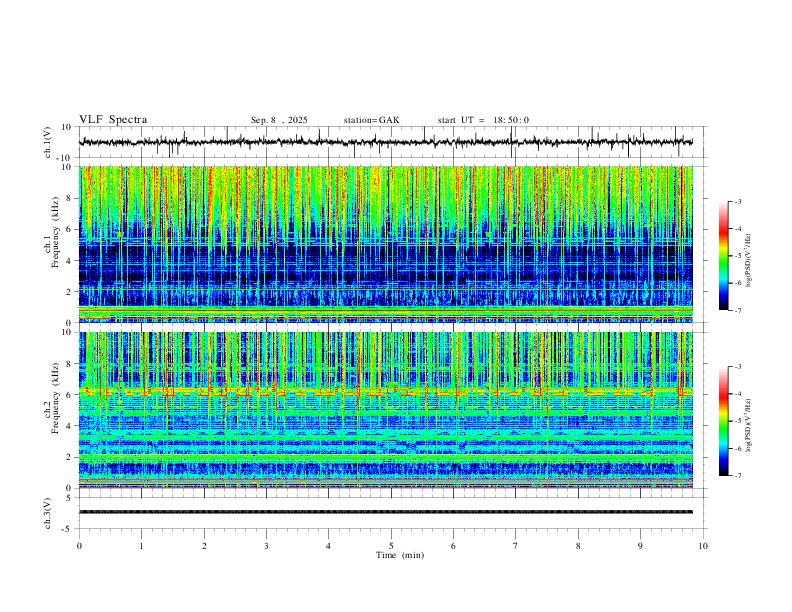Image resolution: width=792 pixels, height=612 pixels.
Task: Select the "Time (min)" x-axis label
Action: [400, 555]
